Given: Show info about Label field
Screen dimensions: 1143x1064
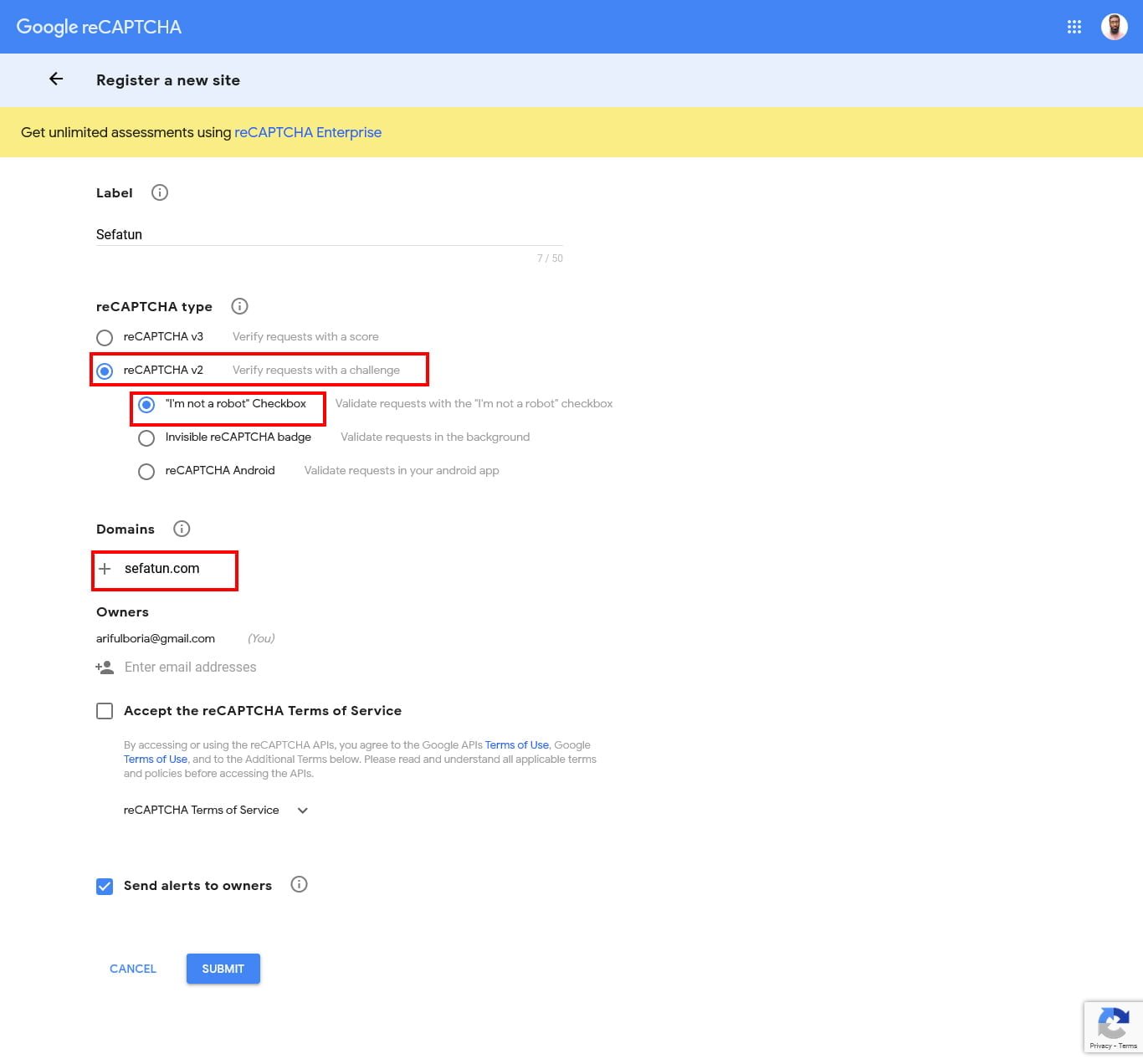Looking at the screenshot, I should (x=160, y=192).
